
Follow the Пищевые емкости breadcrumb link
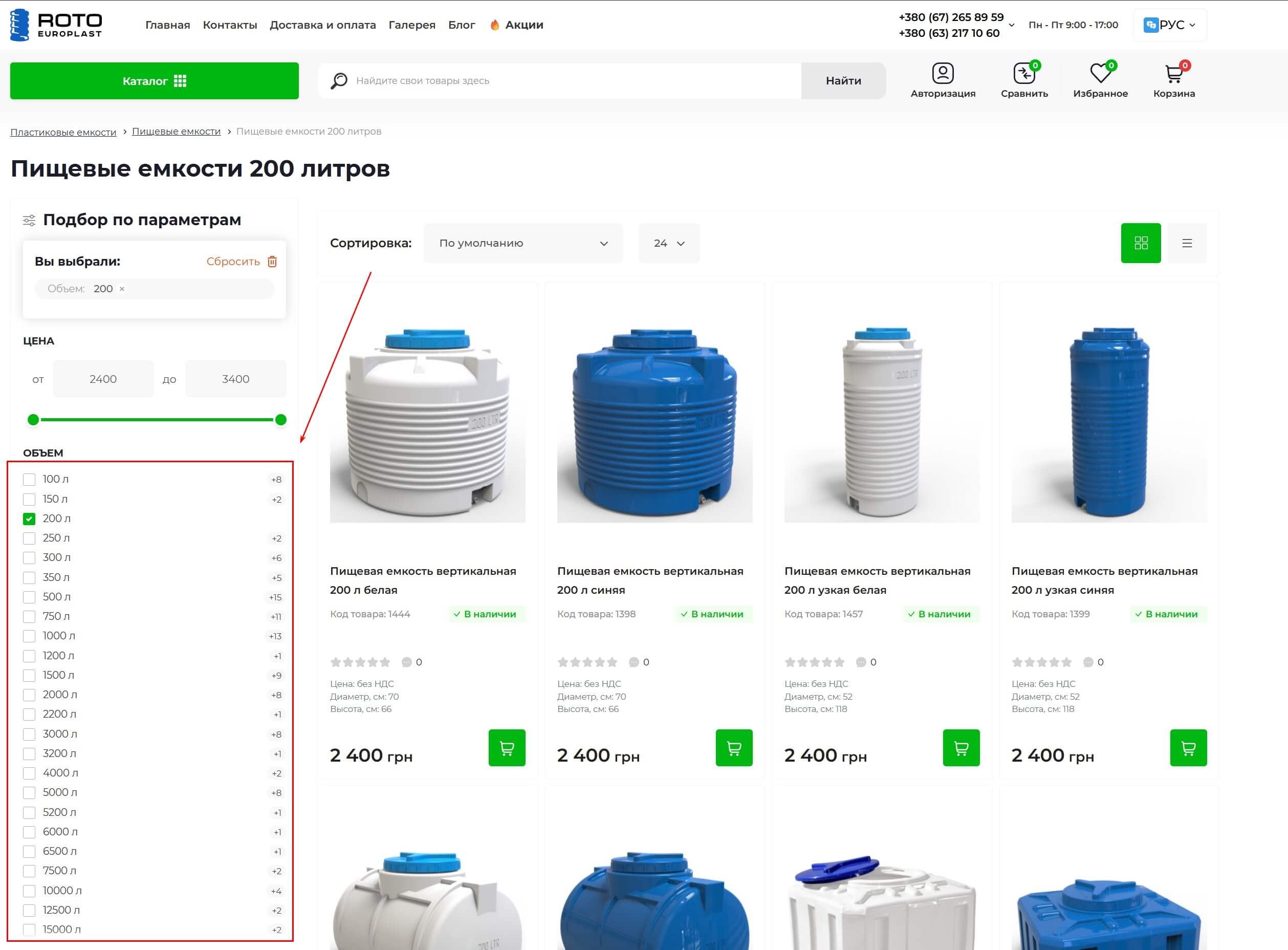coord(177,132)
